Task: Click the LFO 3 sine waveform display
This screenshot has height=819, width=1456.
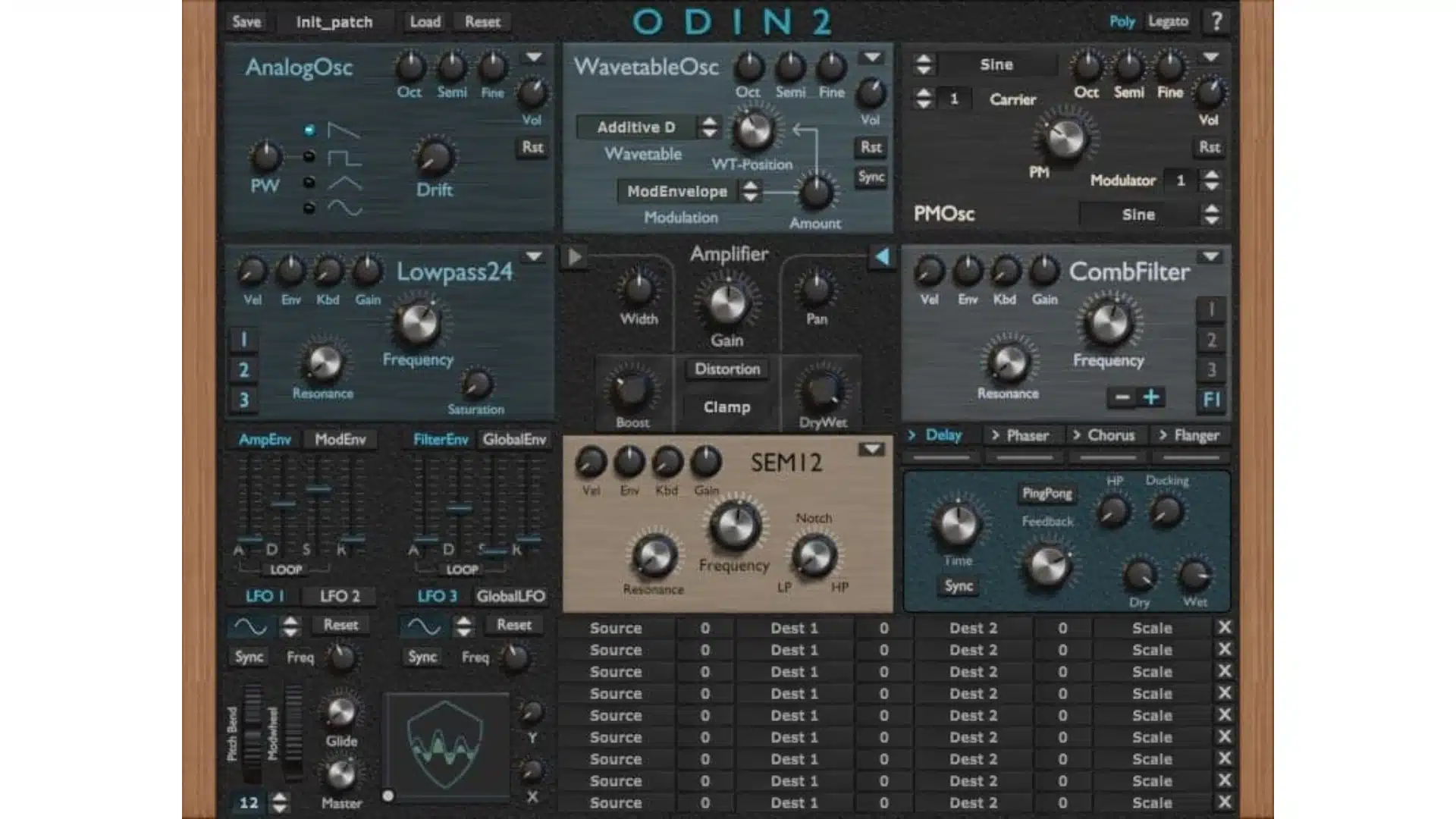Action: [x=424, y=626]
